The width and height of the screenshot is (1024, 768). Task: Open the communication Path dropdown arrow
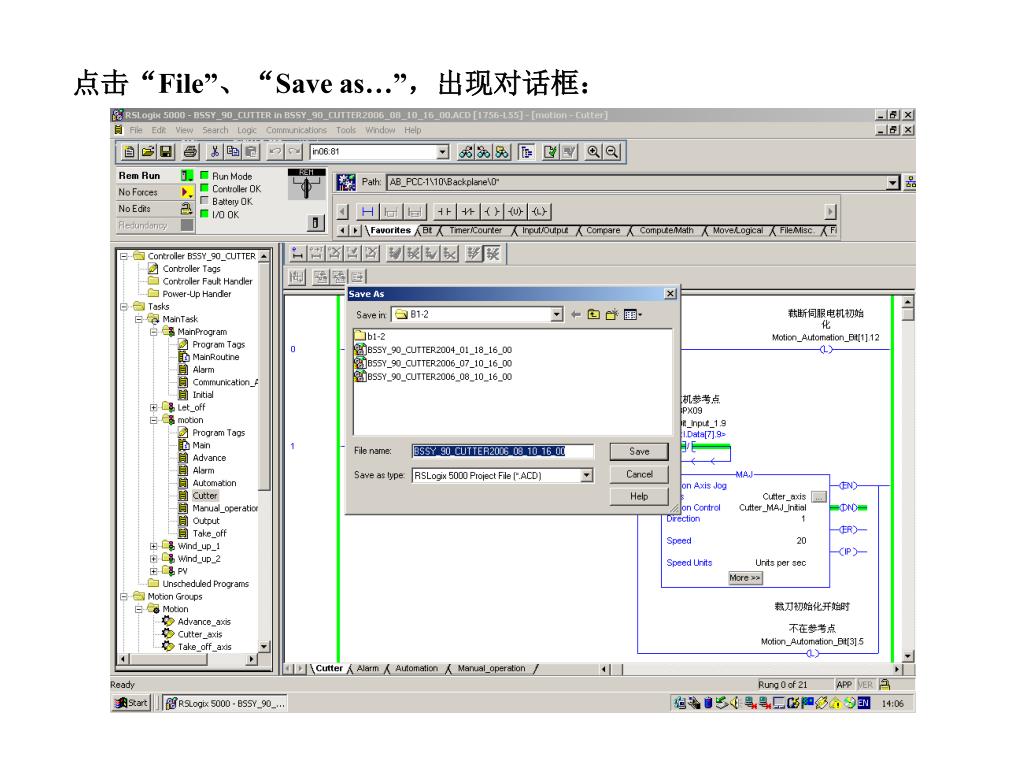coord(893,182)
